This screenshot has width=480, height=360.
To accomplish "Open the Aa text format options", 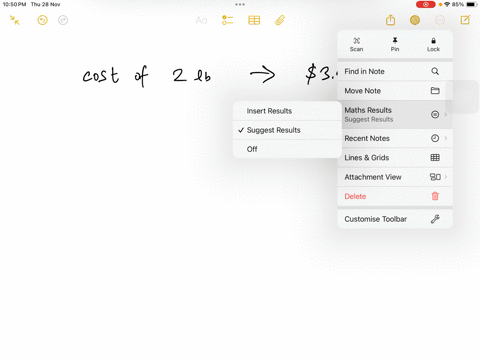I will pos(201,20).
